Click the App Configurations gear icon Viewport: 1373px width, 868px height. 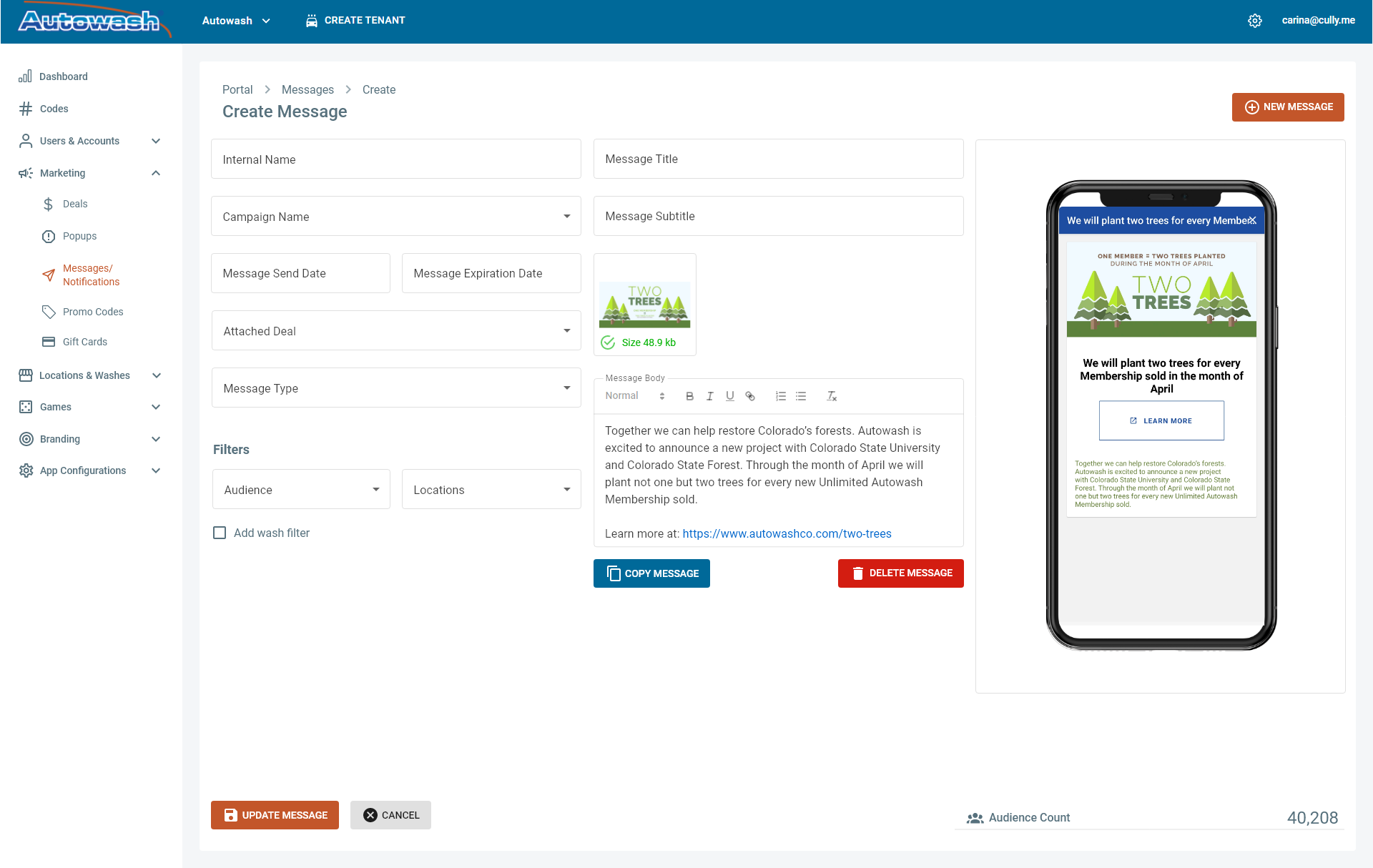point(26,470)
